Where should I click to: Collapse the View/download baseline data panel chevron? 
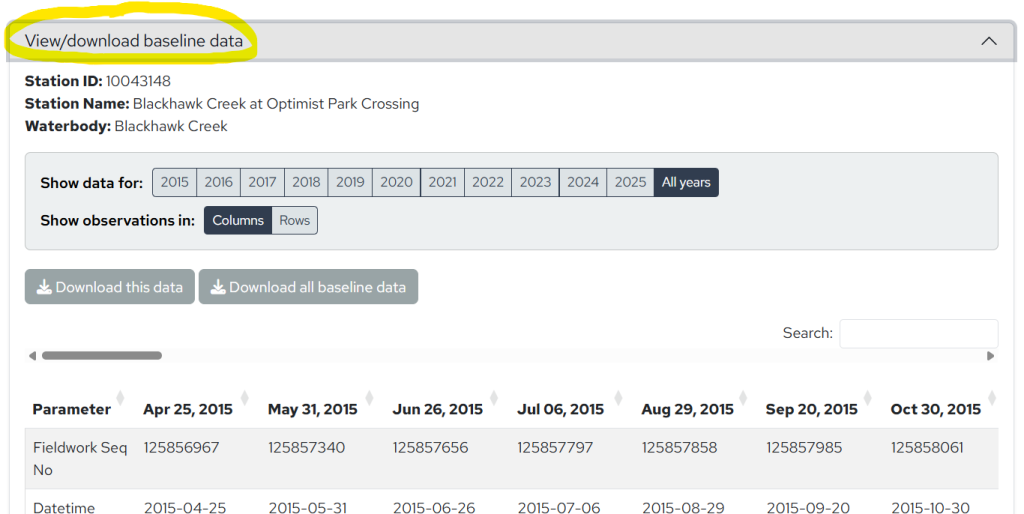pos(988,41)
